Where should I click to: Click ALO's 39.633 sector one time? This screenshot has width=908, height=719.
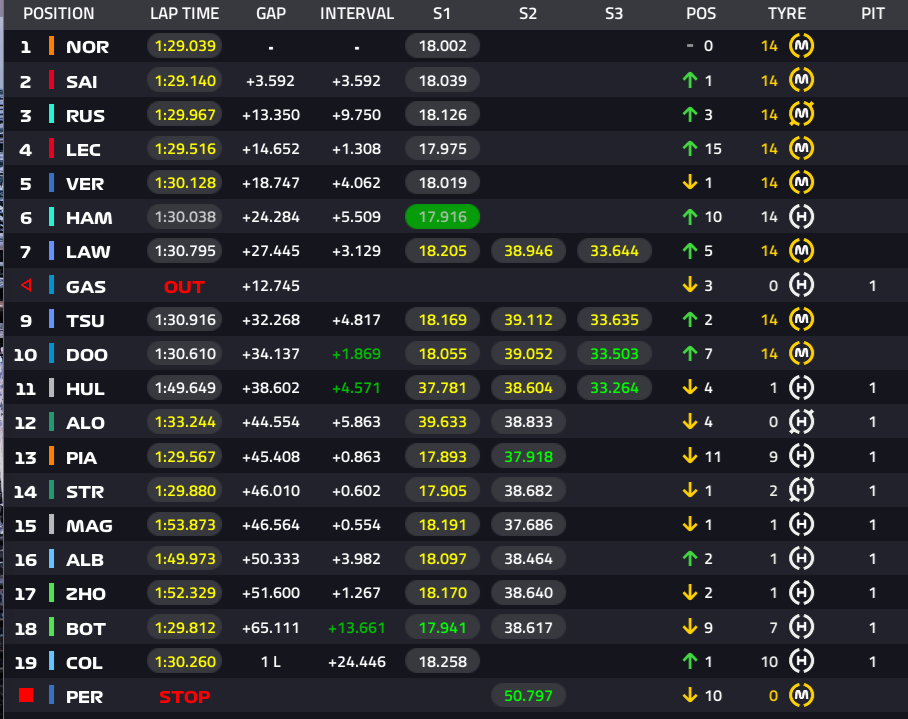[442, 421]
